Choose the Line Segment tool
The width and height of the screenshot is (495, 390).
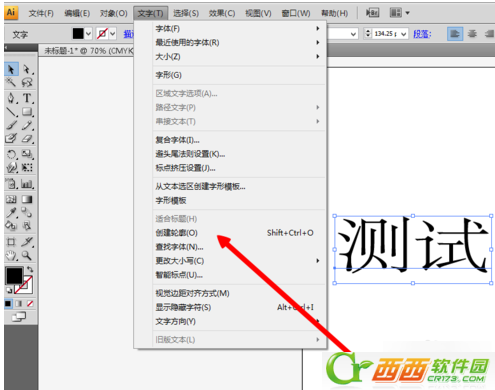click(11, 112)
